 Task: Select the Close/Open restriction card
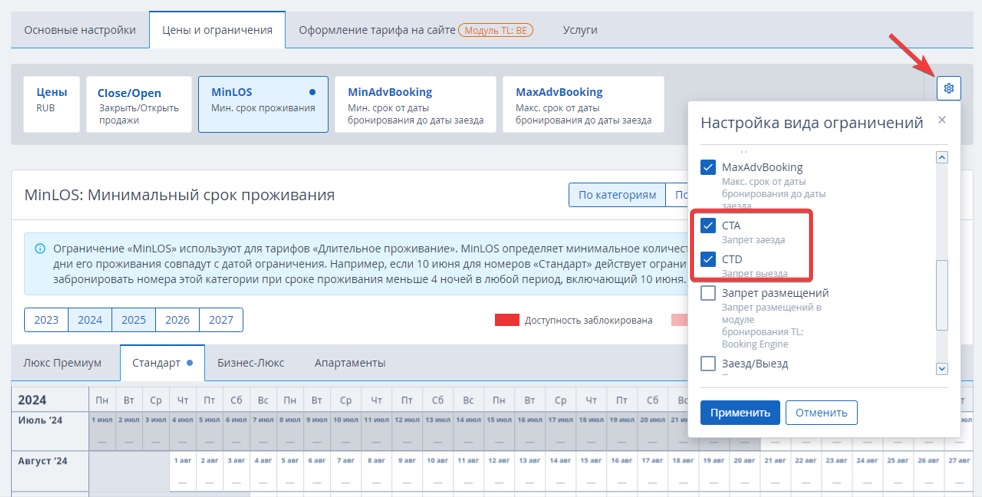tap(138, 105)
